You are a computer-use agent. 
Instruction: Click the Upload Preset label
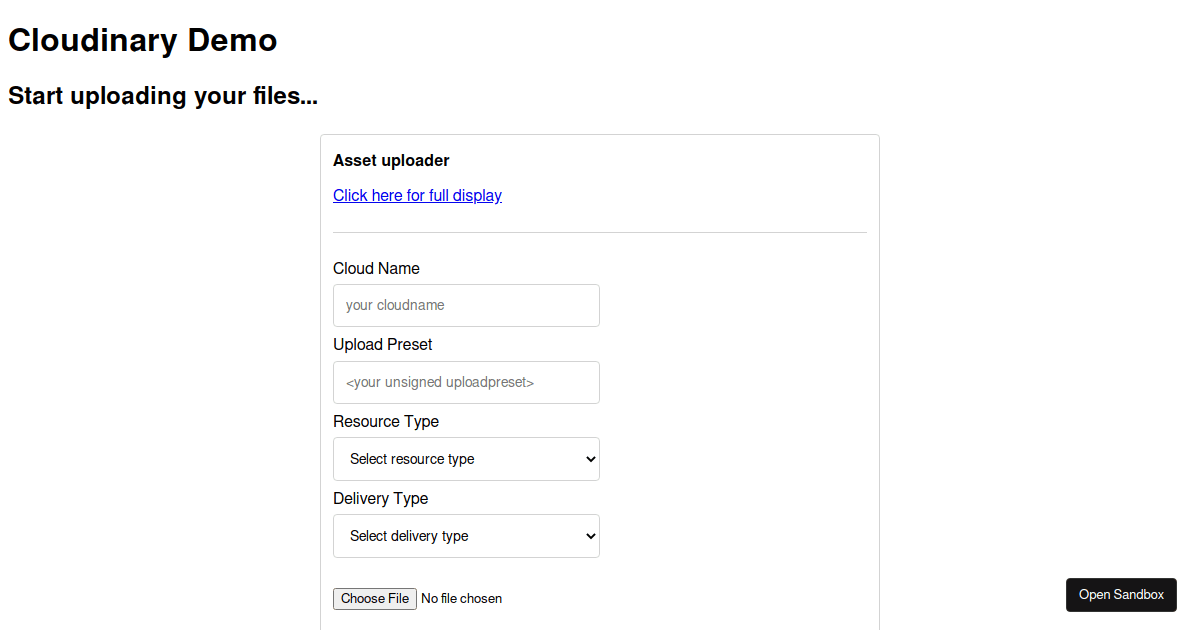(x=383, y=344)
